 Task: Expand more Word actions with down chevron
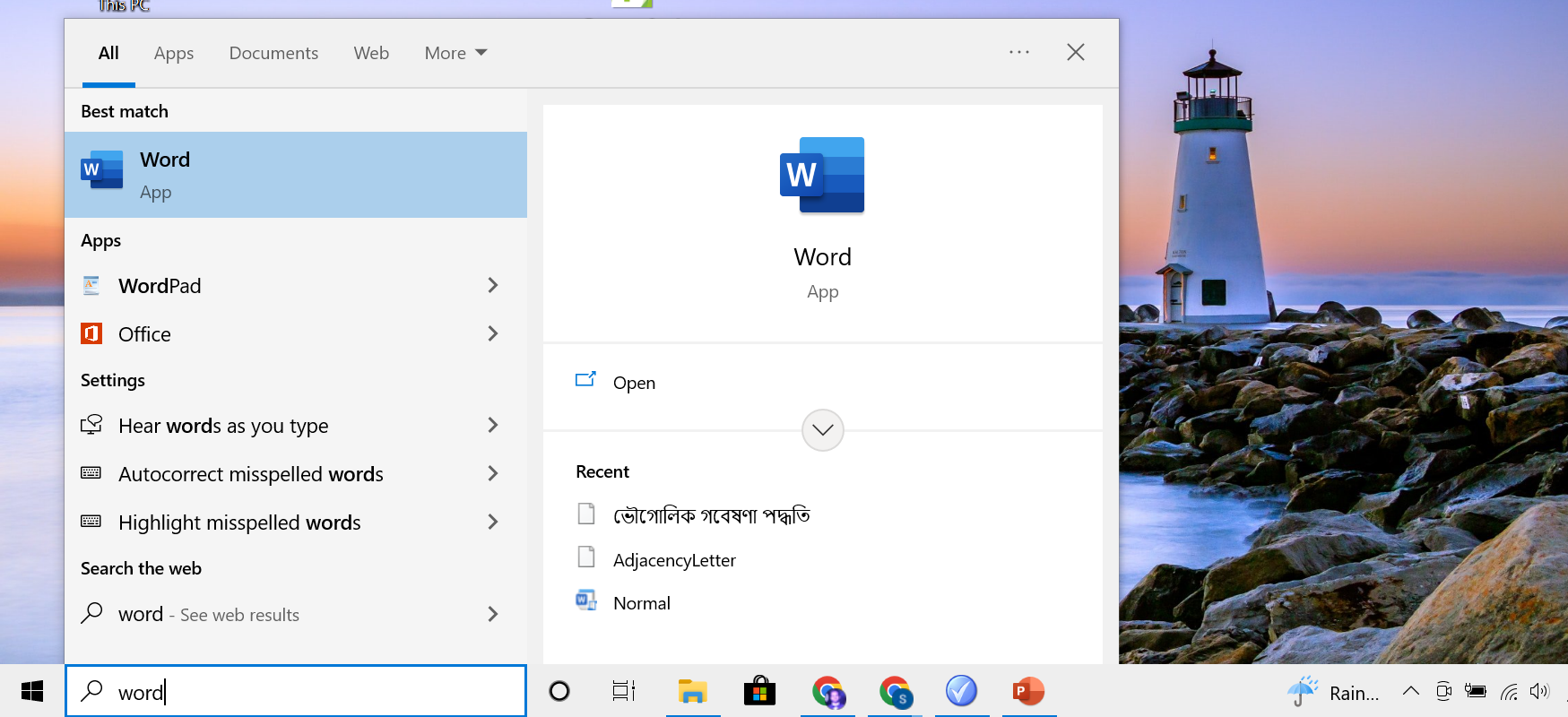(x=822, y=430)
